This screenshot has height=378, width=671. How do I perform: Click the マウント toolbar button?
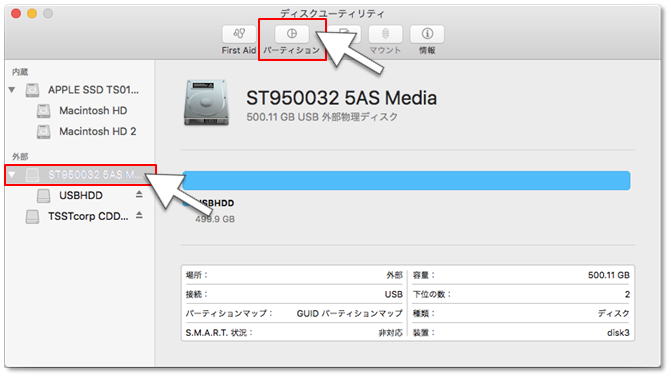tap(385, 34)
